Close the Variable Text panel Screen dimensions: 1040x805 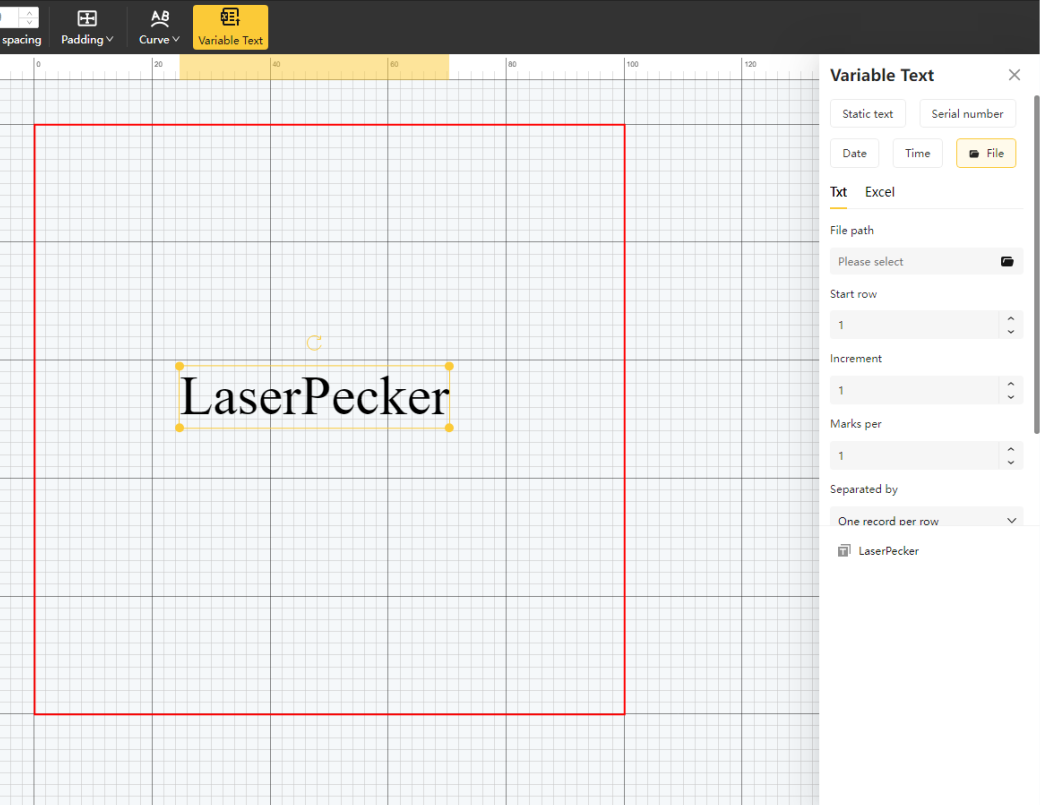1014,74
